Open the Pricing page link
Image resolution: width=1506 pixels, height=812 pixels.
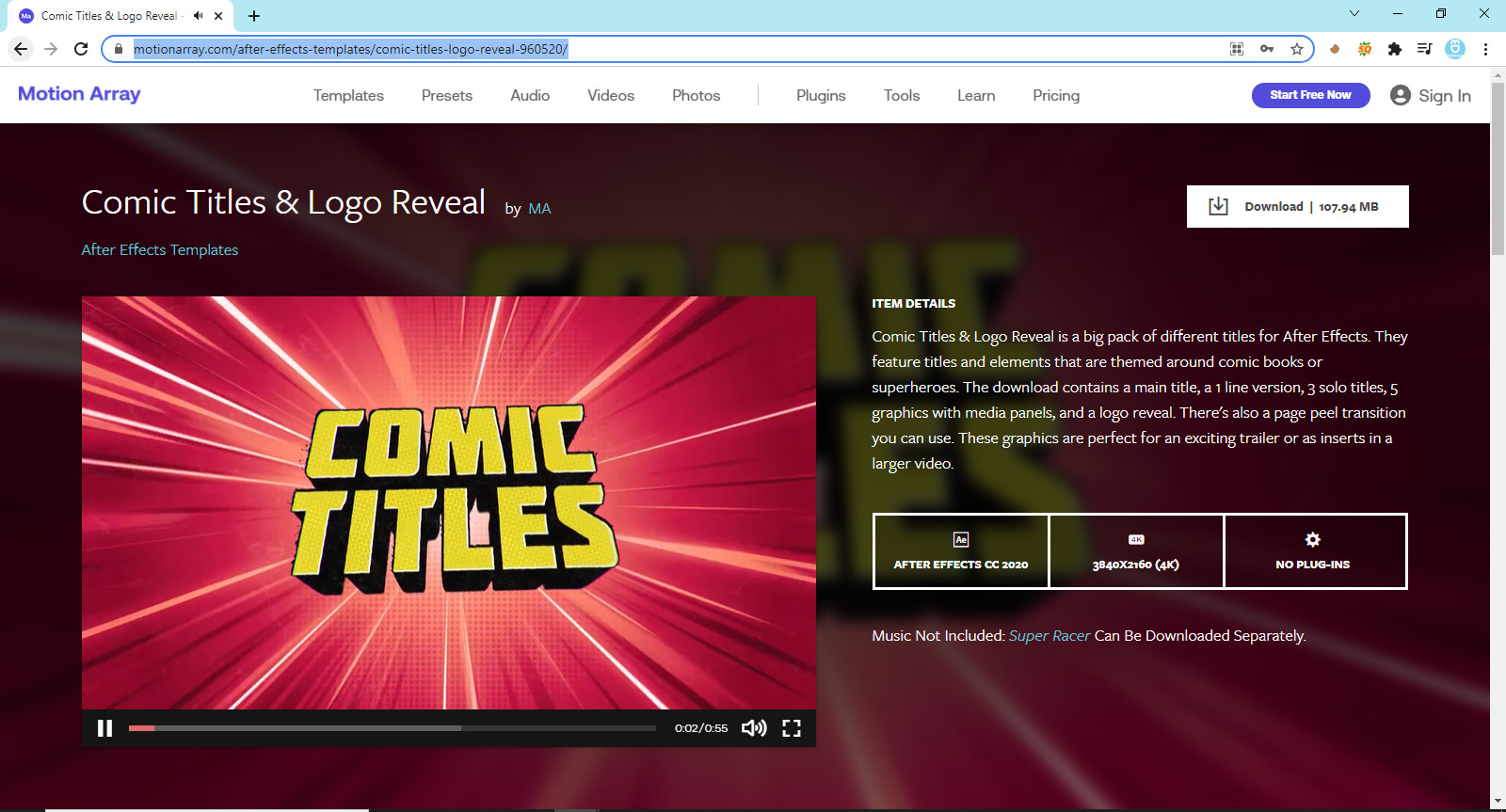pyautogui.click(x=1056, y=95)
